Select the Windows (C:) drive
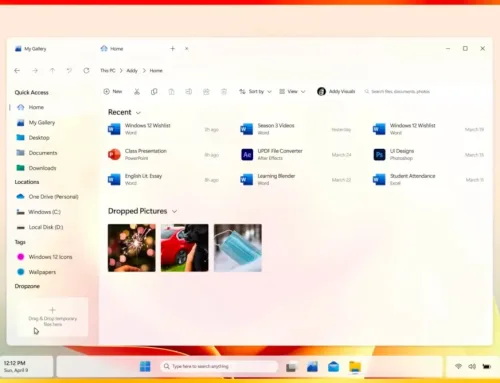This screenshot has height=383, width=500. point(39,212)
